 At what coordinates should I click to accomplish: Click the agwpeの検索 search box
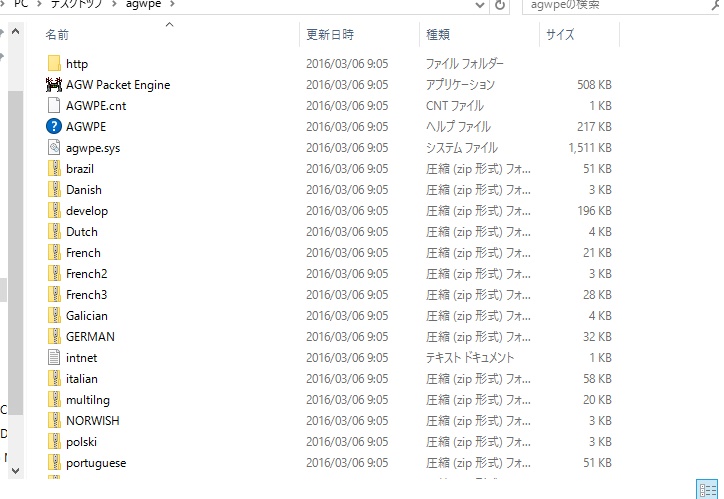(619, 5)
